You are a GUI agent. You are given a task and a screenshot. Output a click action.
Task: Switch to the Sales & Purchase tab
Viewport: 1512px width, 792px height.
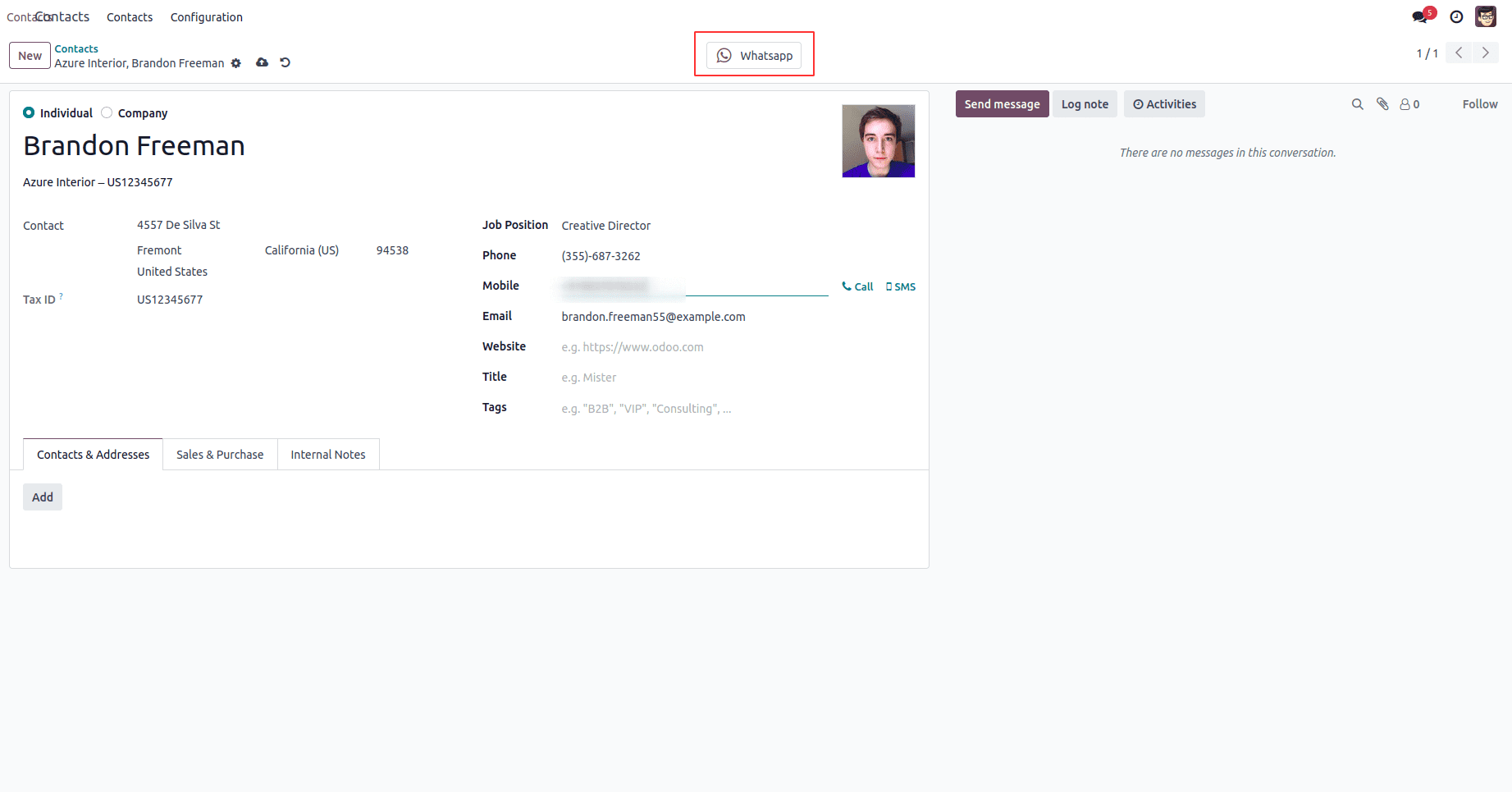click(x=219, y=454)
